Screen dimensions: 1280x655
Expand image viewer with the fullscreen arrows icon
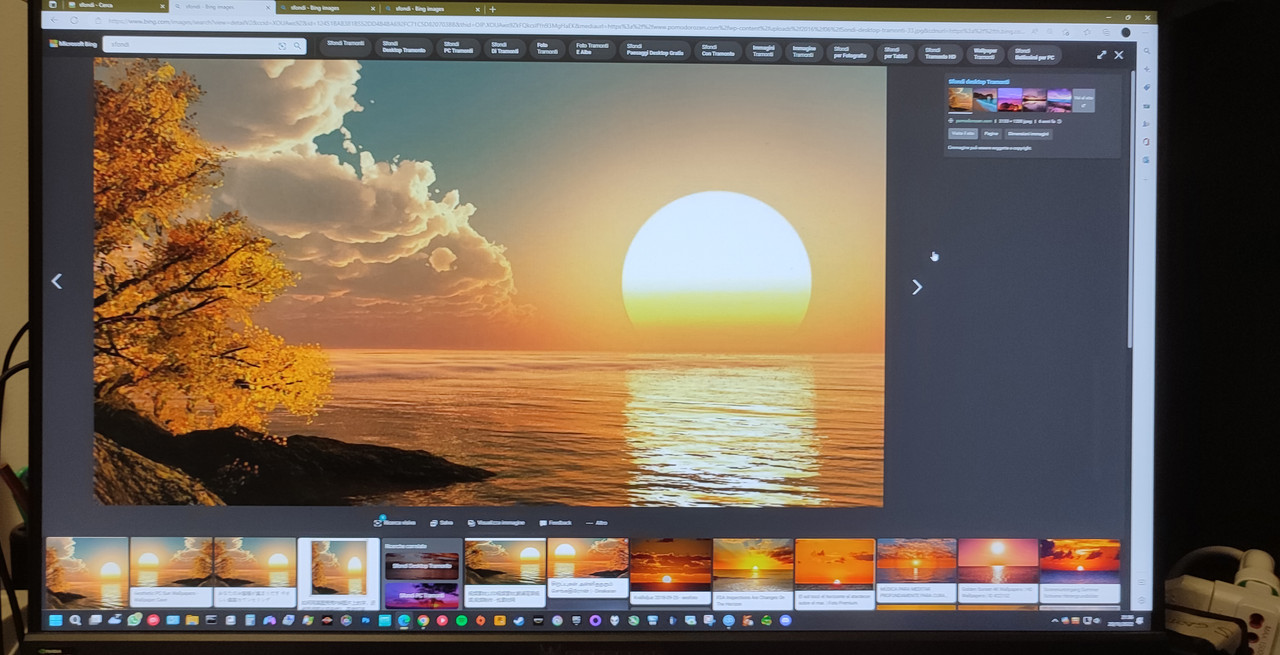click(1101, 55)
